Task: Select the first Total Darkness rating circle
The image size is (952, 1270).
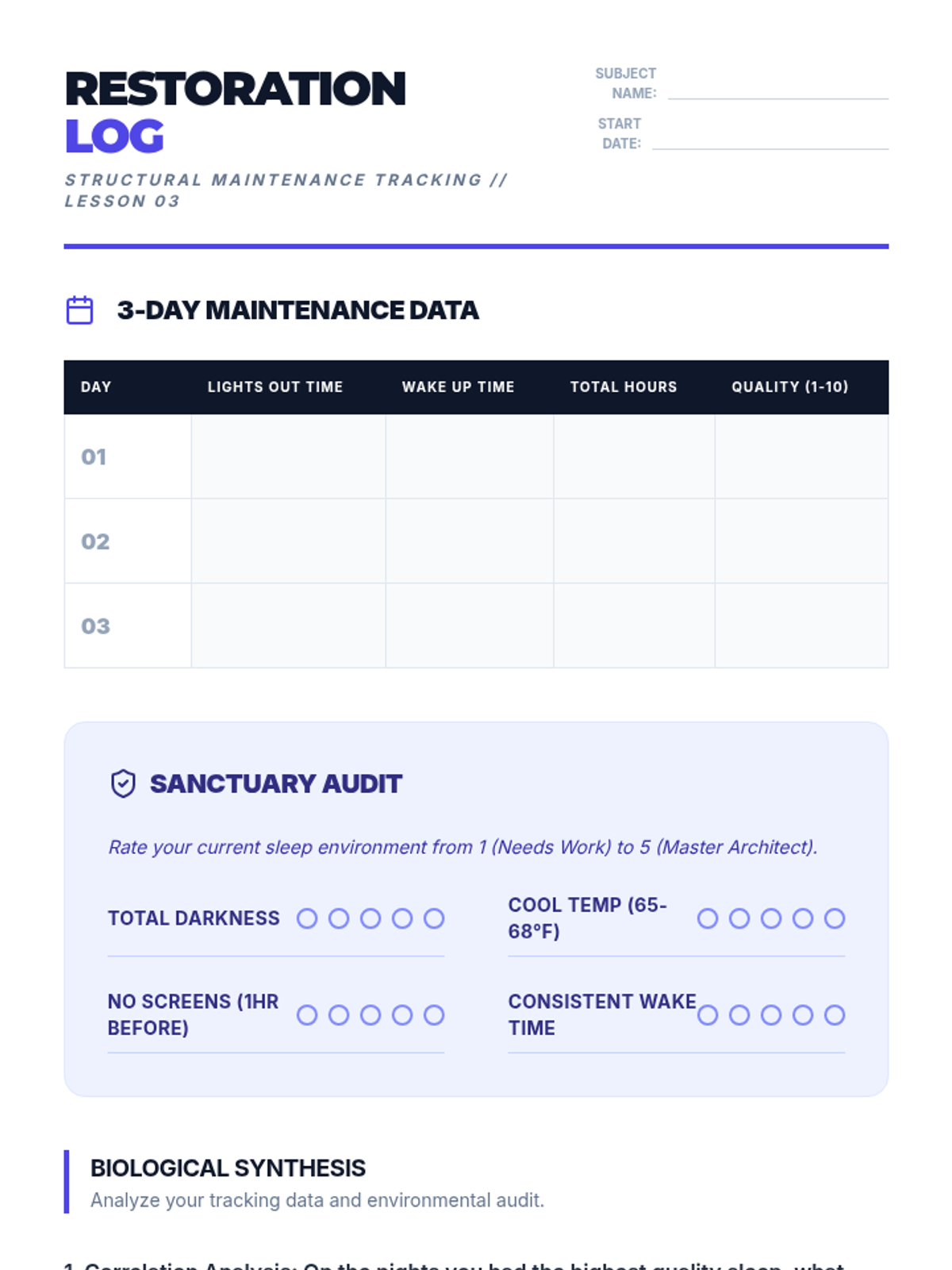Action: [x=307, y=918]
